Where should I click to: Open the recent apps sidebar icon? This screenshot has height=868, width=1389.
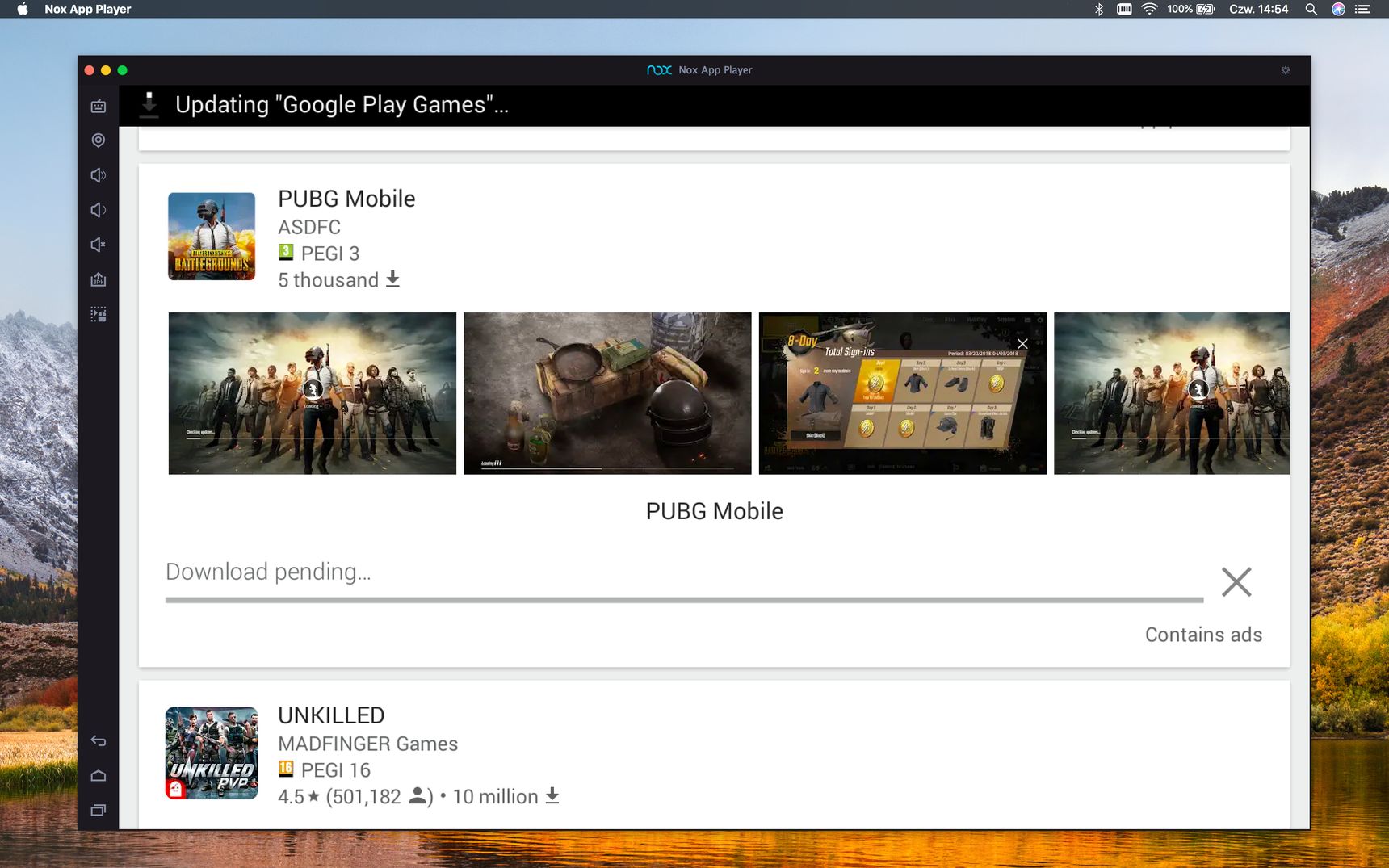pyautogui.click(x=99, y=810)
